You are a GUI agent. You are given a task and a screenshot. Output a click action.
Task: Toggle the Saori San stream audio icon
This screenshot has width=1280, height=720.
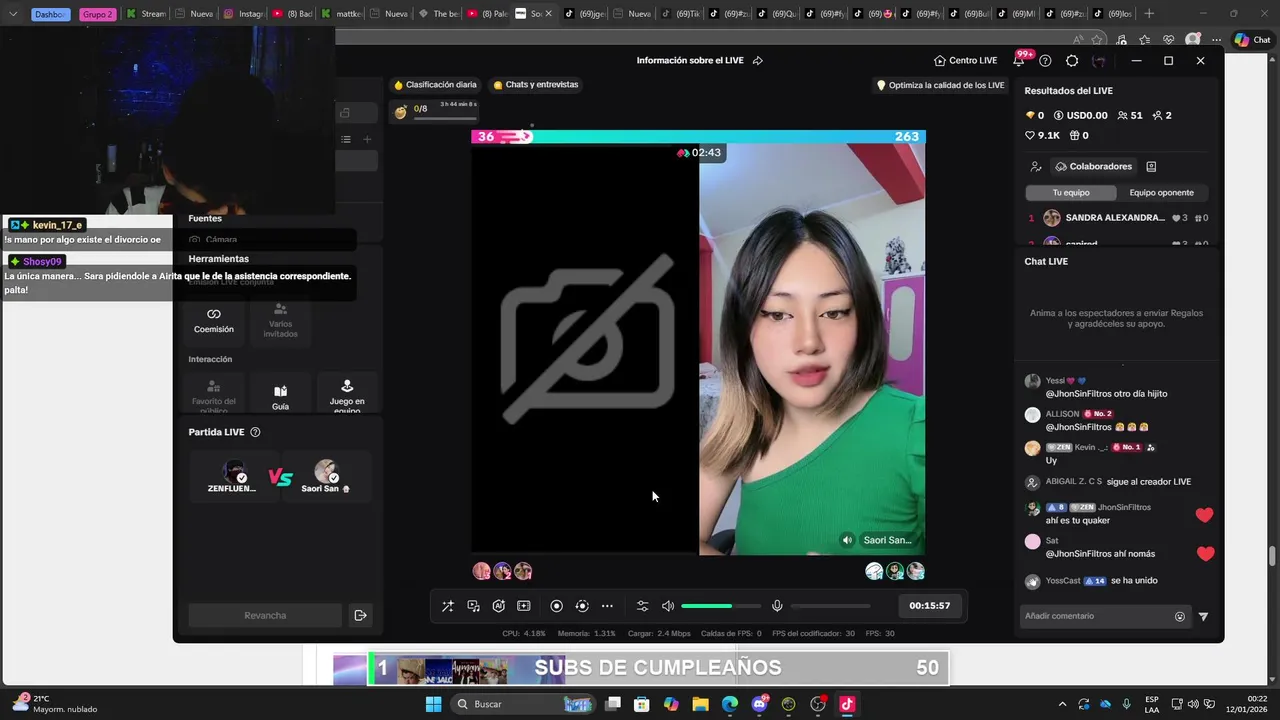click(847, 540)
